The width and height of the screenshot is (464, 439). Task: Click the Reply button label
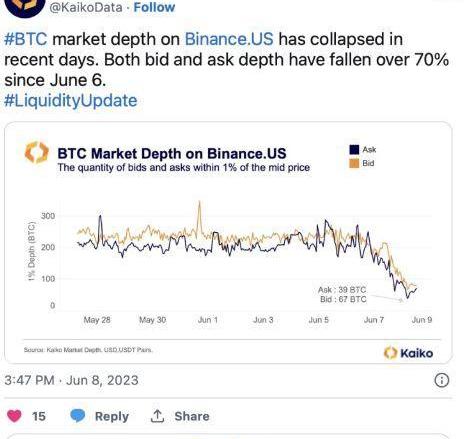click(x=112, y=416)
